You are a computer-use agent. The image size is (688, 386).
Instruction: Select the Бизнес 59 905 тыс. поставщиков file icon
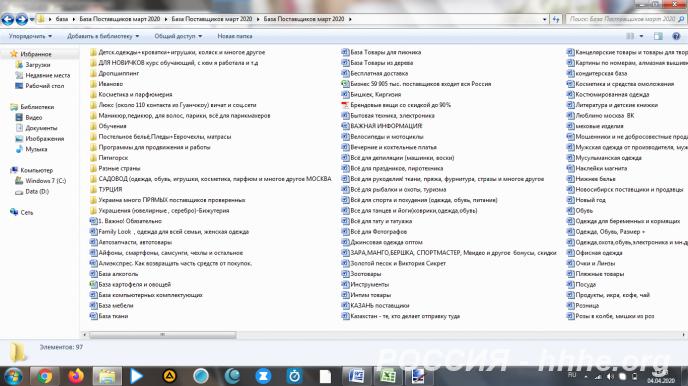345,84
